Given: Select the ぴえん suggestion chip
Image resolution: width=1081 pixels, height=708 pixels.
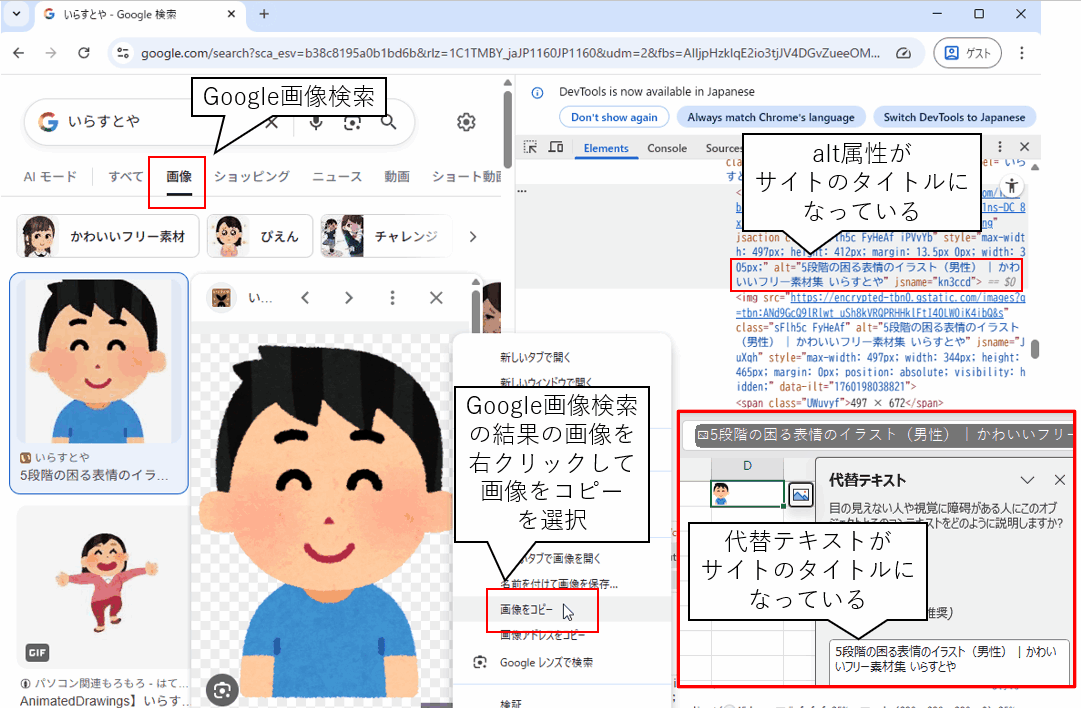Looking at the screenshot, I should pyautogui.click(x=260, y=236).
